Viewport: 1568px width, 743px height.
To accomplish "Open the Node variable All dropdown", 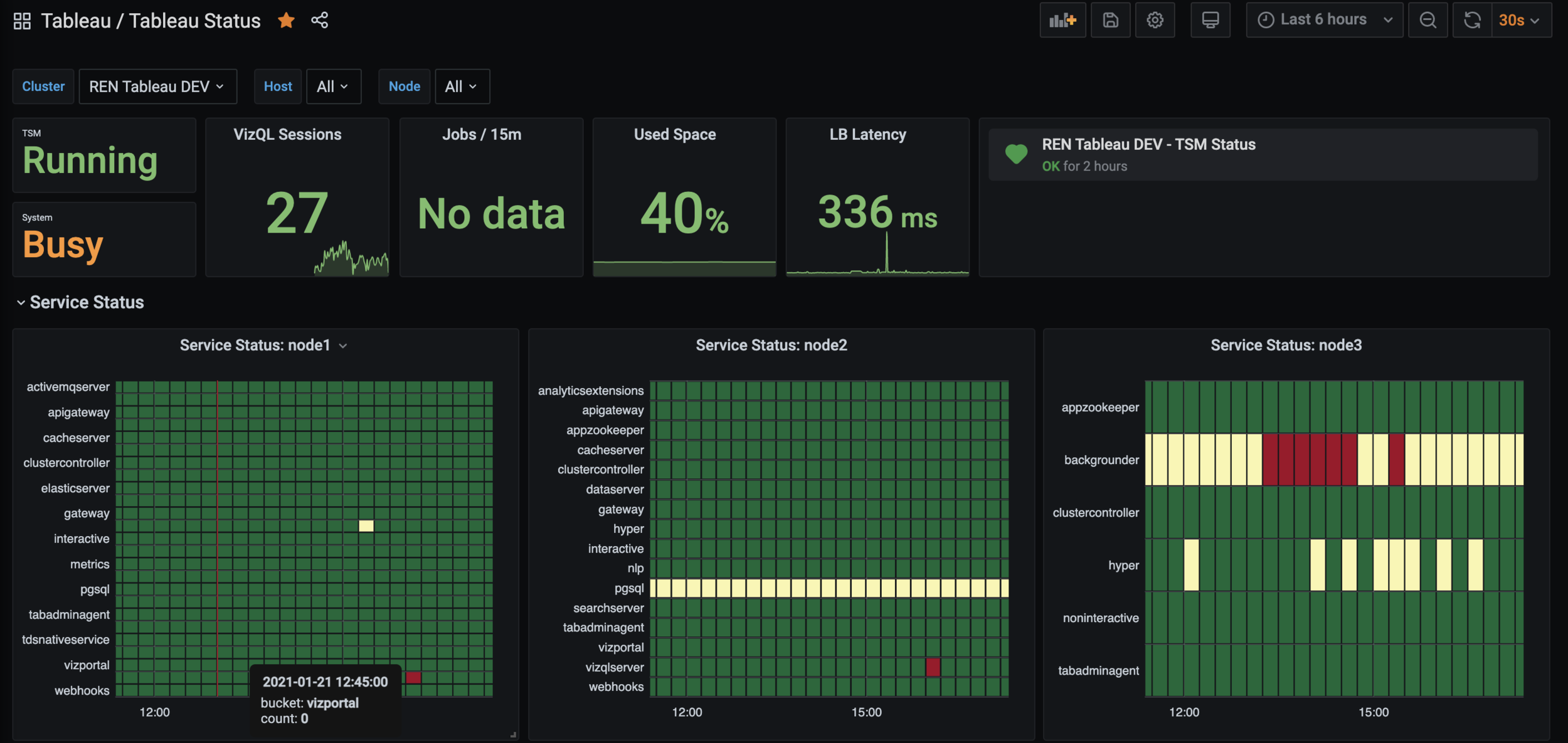I will [462, 87].
